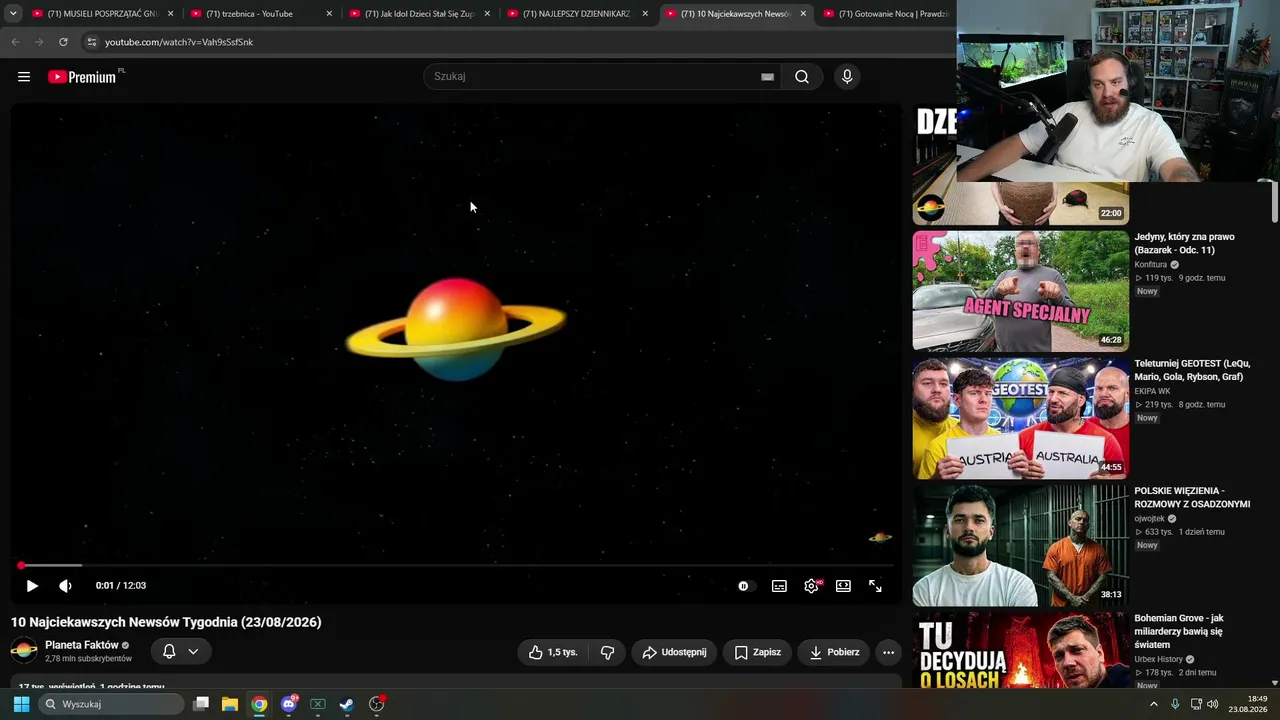Switch to NAJLEPSZY DZIENNIKARZ tab

(577, 14)
